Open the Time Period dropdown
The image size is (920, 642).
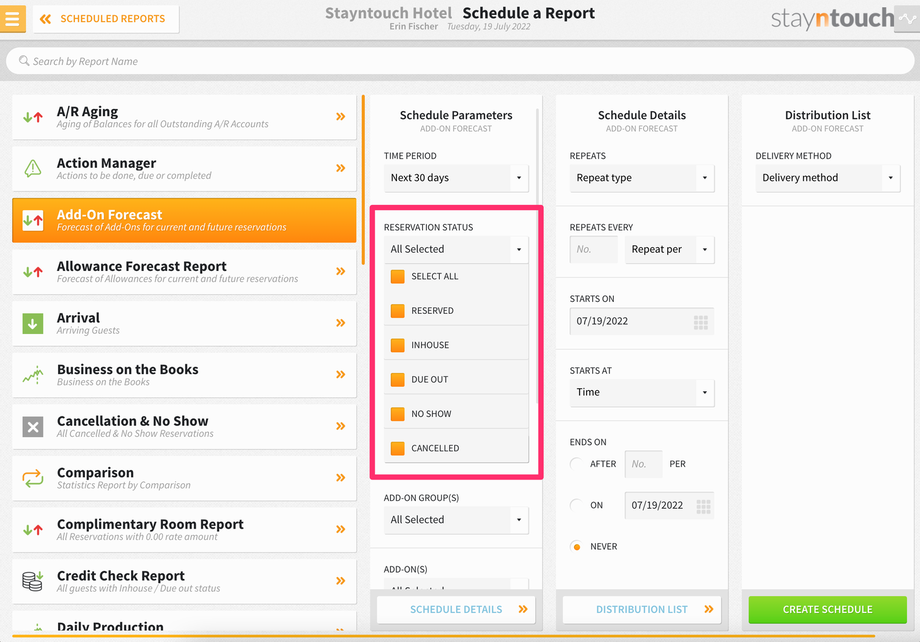coord(456,178)
